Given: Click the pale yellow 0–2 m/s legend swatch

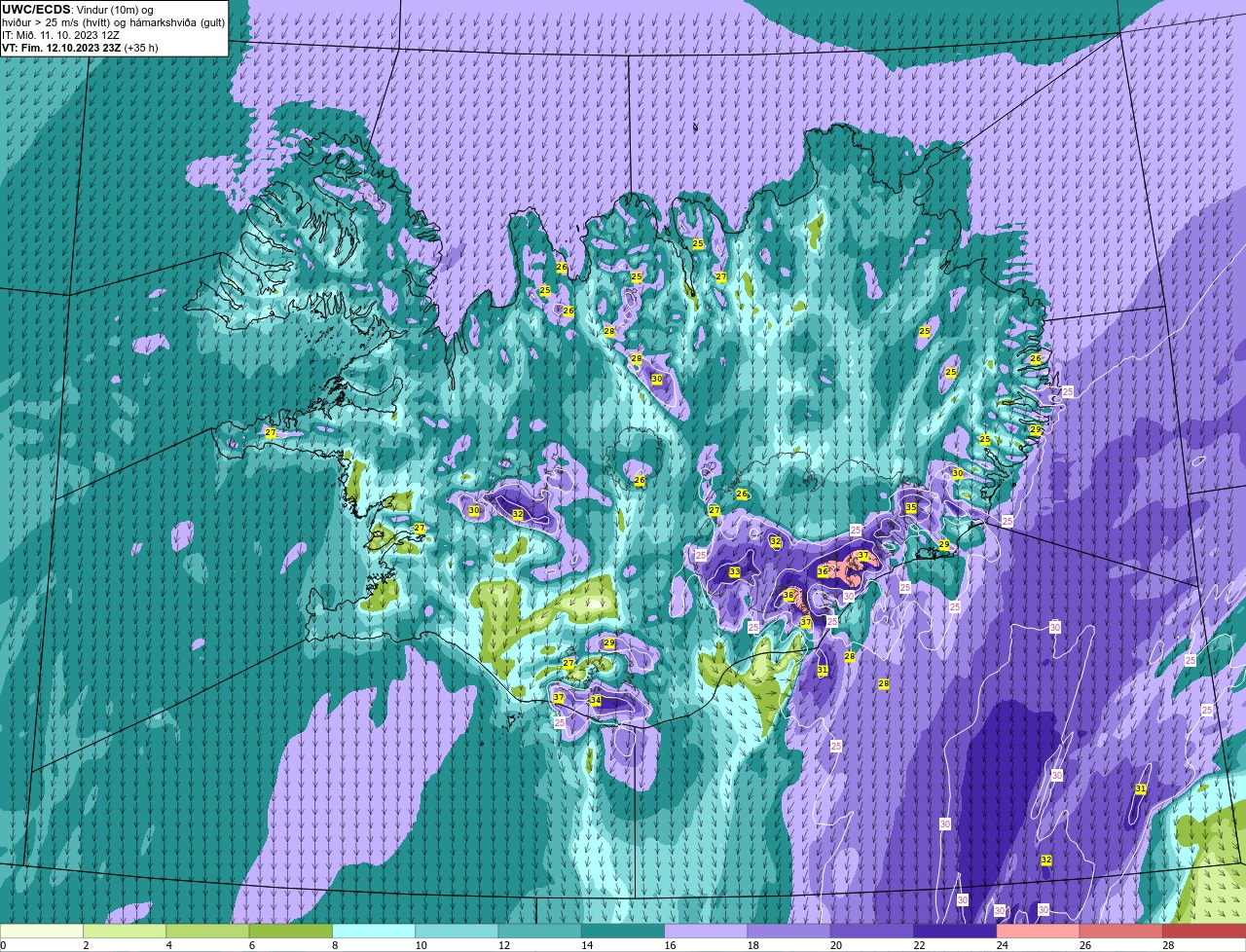Looking at the screenshot, I should click(x=42, y=931).
